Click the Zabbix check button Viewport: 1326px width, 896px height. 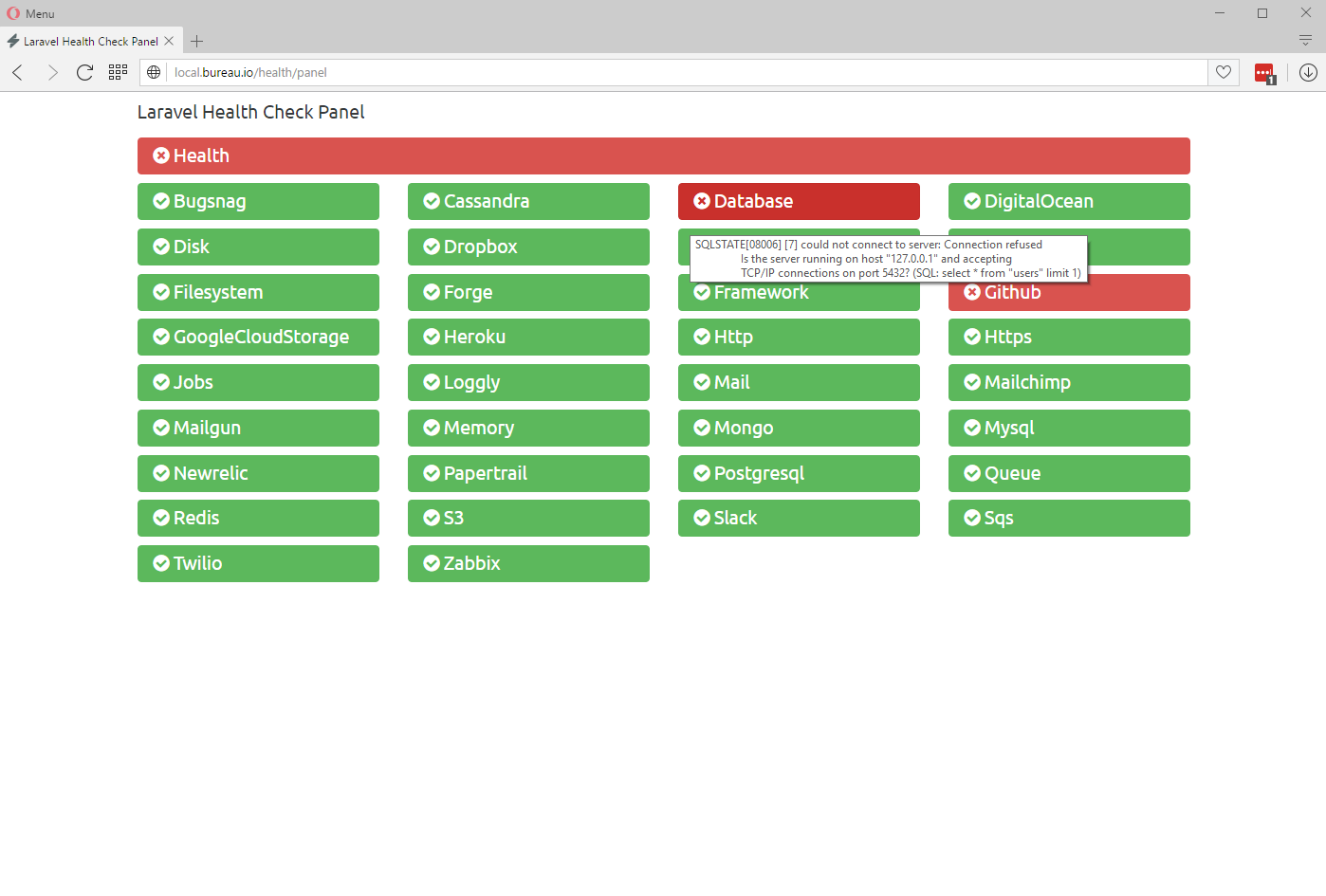coord(528,563)
